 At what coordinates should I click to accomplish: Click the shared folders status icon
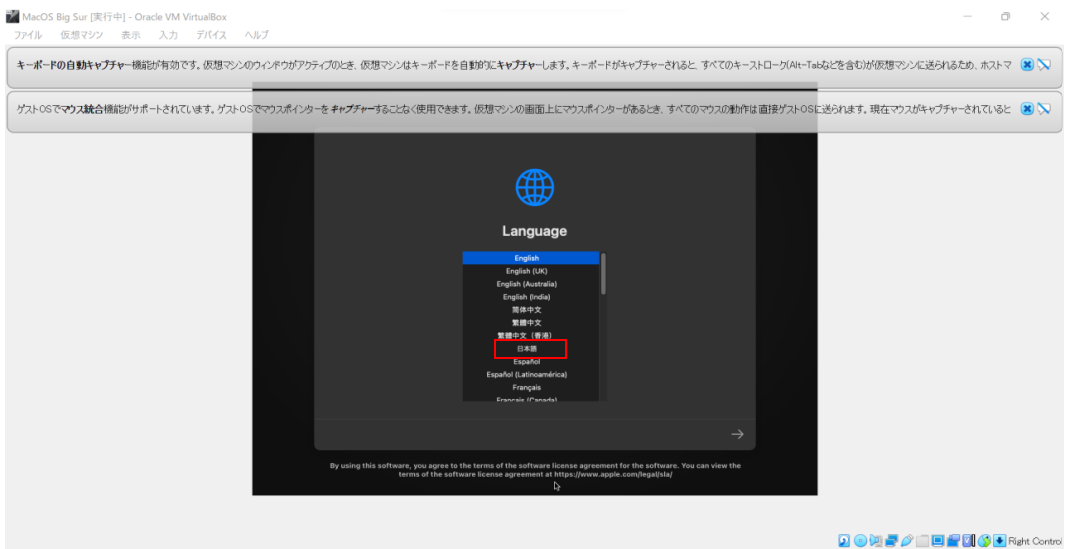coord(923,541)
